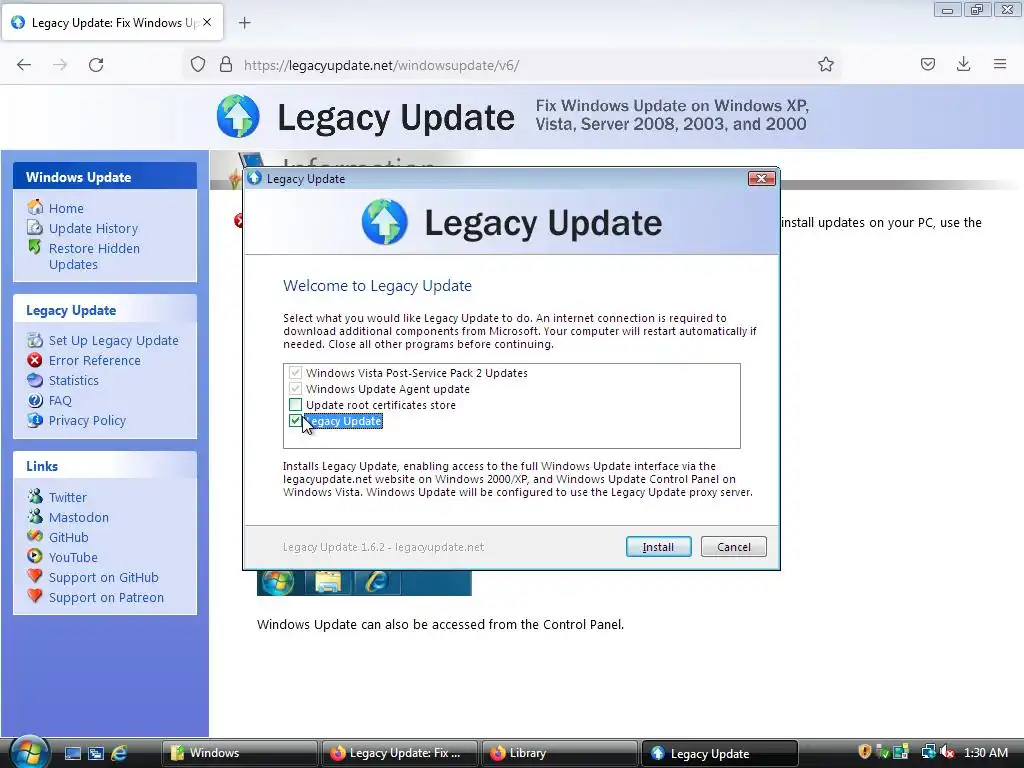Open Restore Hidden Updates link
Screen dimensions: 1024x768
click(94, 256)
